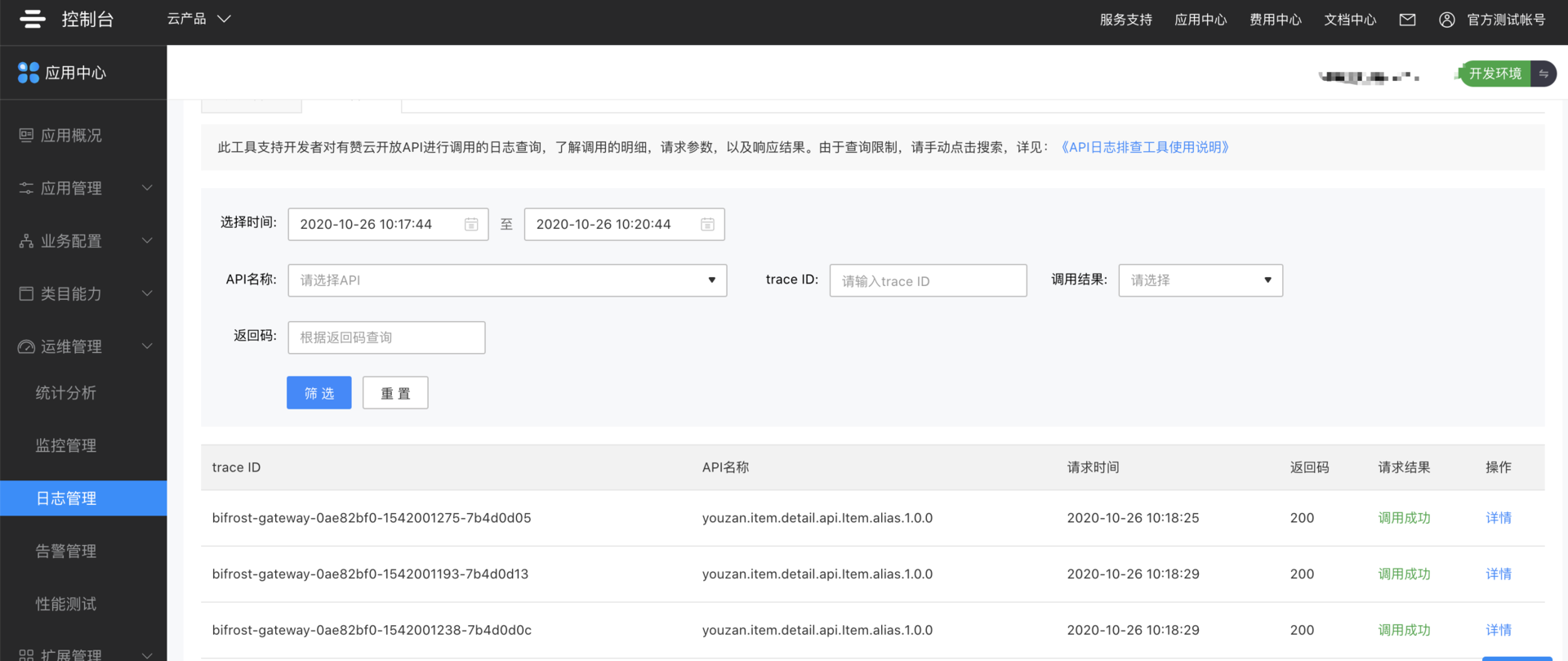Viewport: 1568px width, 661px height.
Task: Click the user avatar icon beside 官方测试帐号
Action: 1446,20
